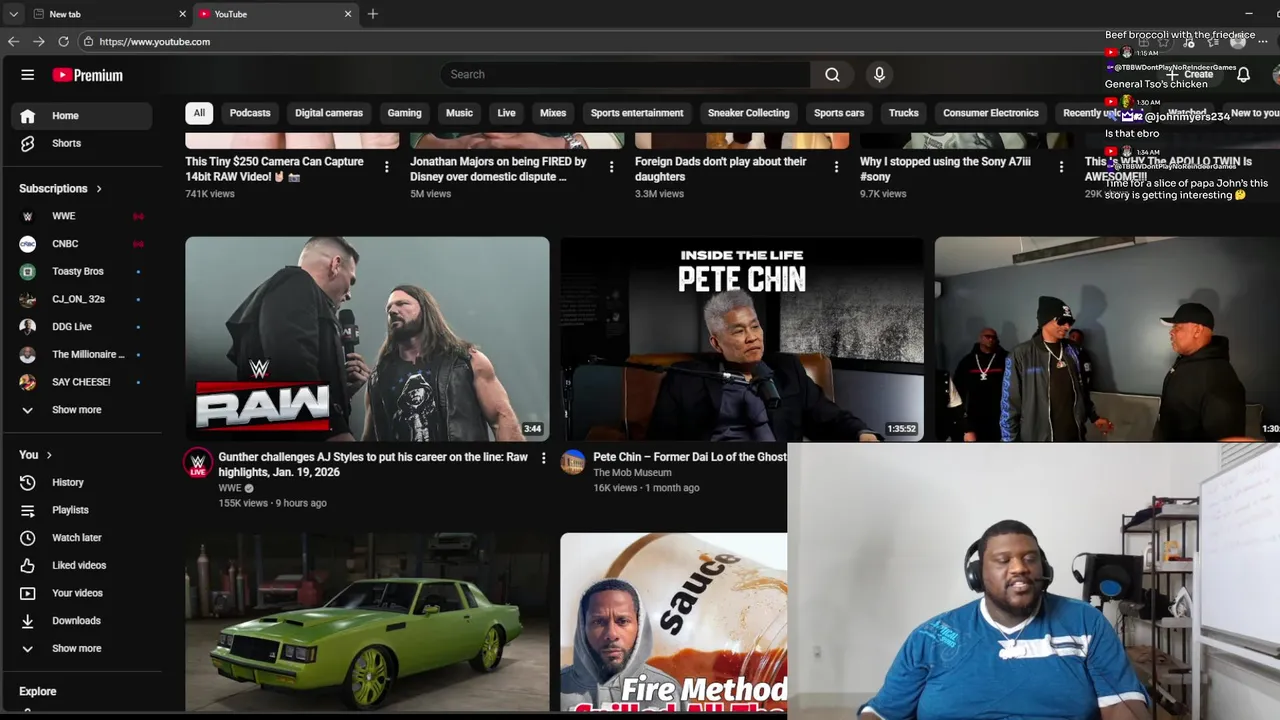This screenshot has height=720, width=1280.
Task: Open The Millionaire subscription
Action: [x=82, y=355]
